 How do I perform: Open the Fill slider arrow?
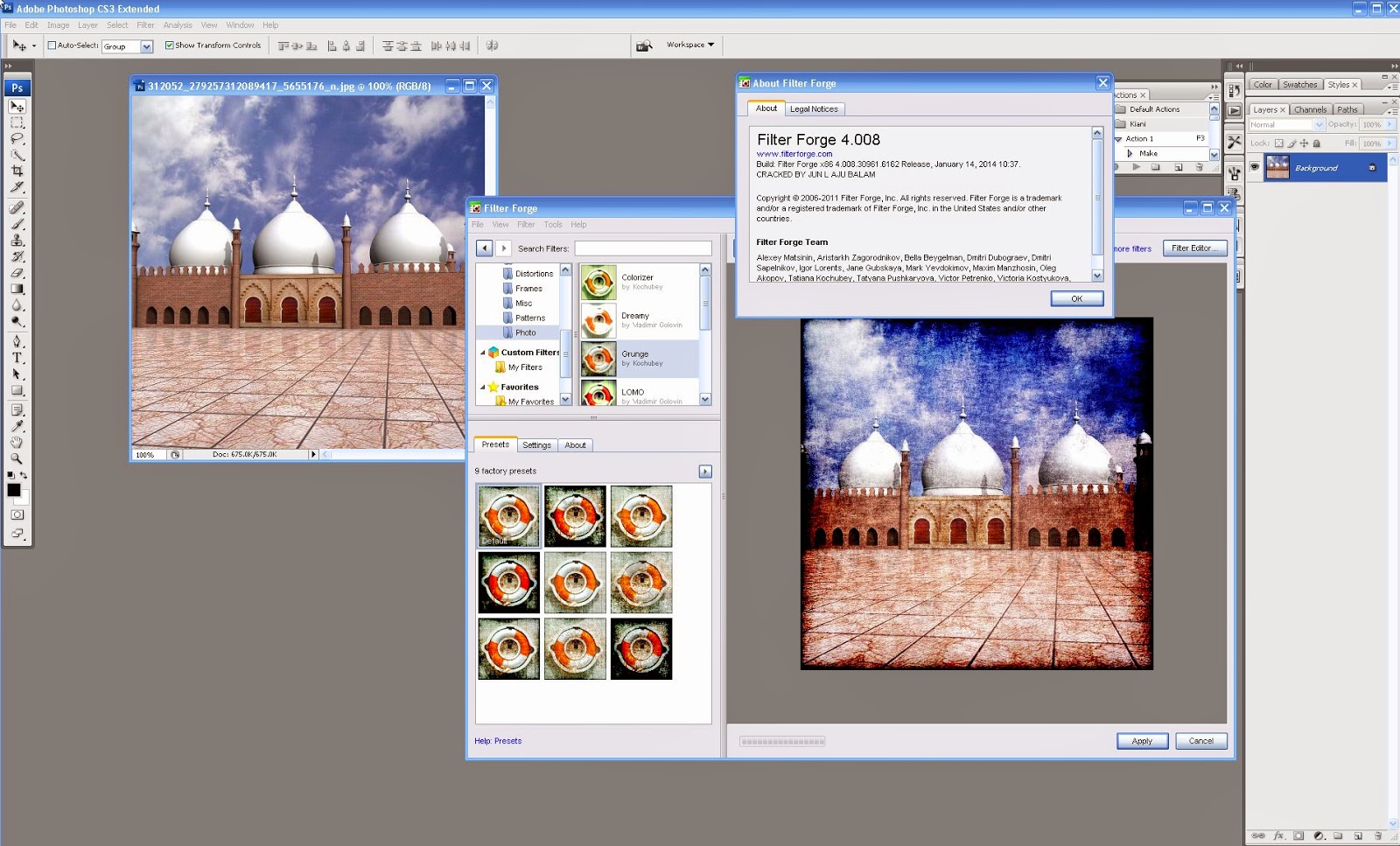(1390, 143)
